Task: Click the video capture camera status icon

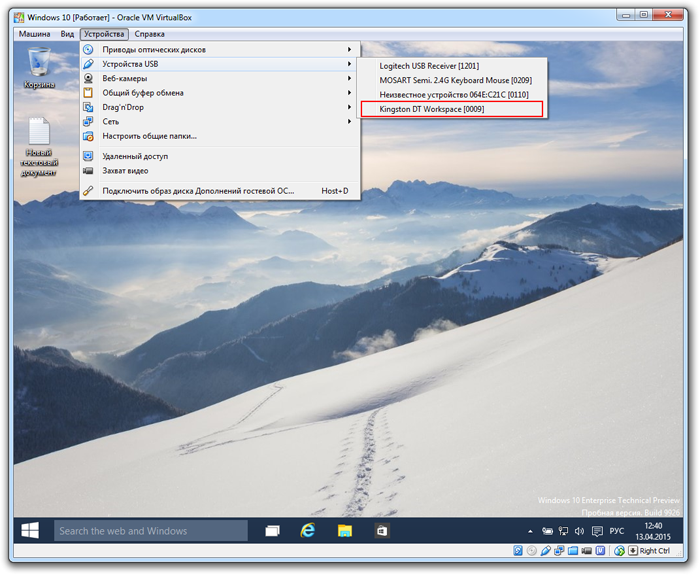Action: [587, 550]
